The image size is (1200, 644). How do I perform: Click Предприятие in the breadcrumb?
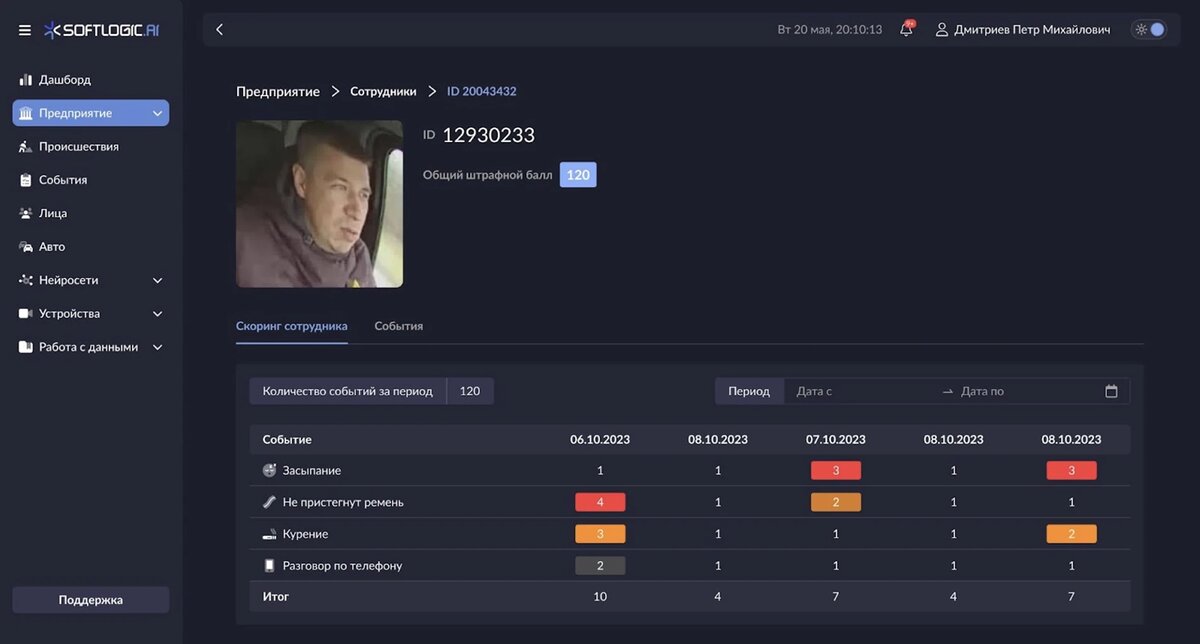[x=278, y=91]
